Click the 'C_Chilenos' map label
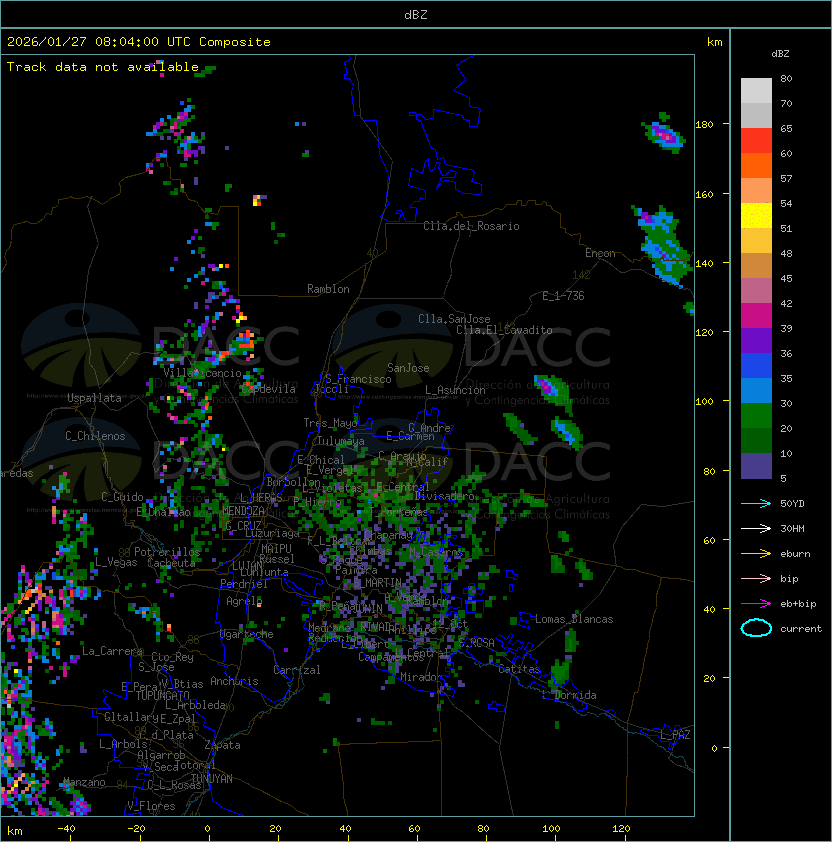This screenshot has width=832, height=842. point(95,436)
